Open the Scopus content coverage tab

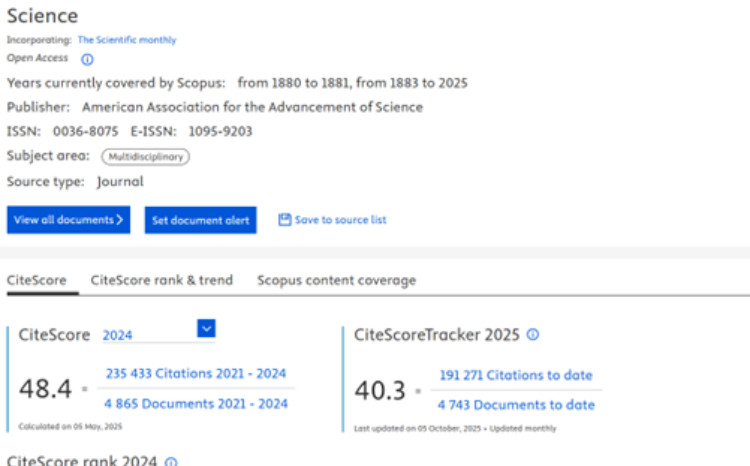pos(336,281)
